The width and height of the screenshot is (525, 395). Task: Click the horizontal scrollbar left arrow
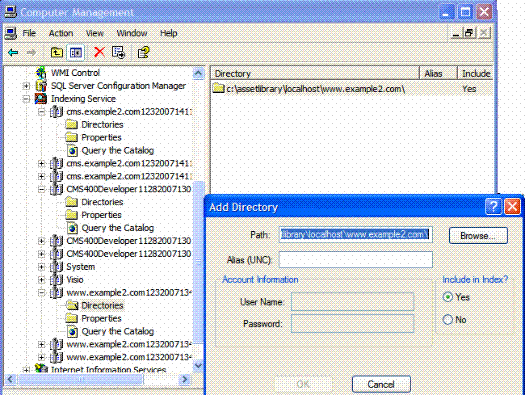coord(10,379)
